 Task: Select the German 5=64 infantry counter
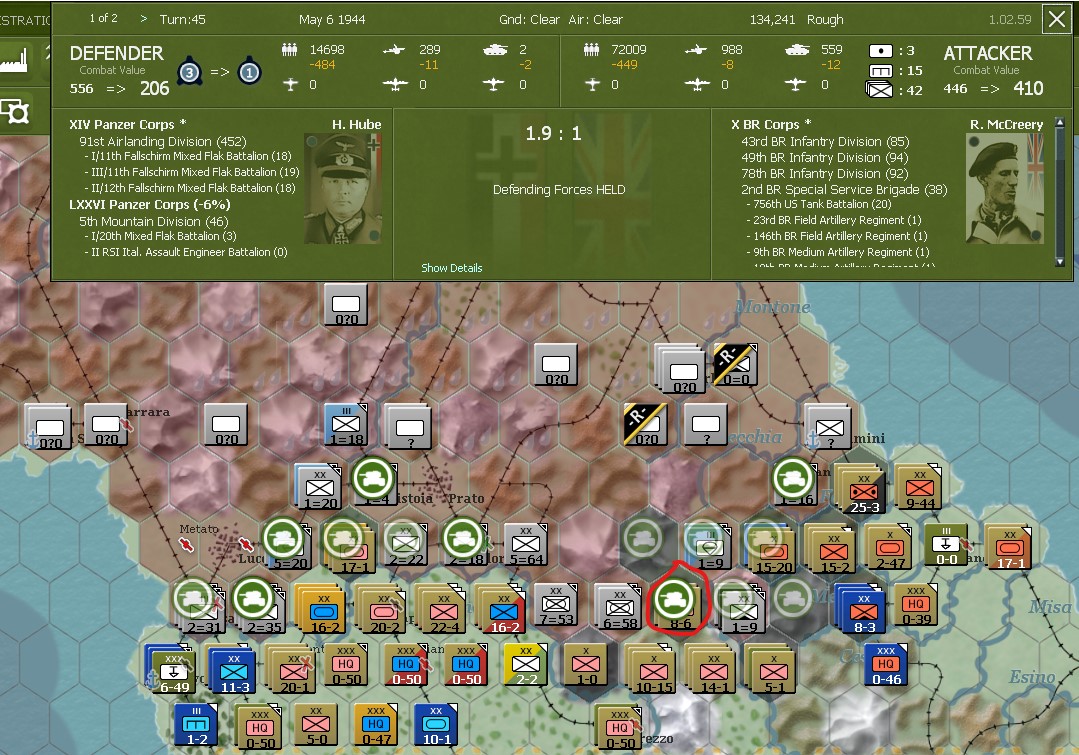click(x=525, y=544)
